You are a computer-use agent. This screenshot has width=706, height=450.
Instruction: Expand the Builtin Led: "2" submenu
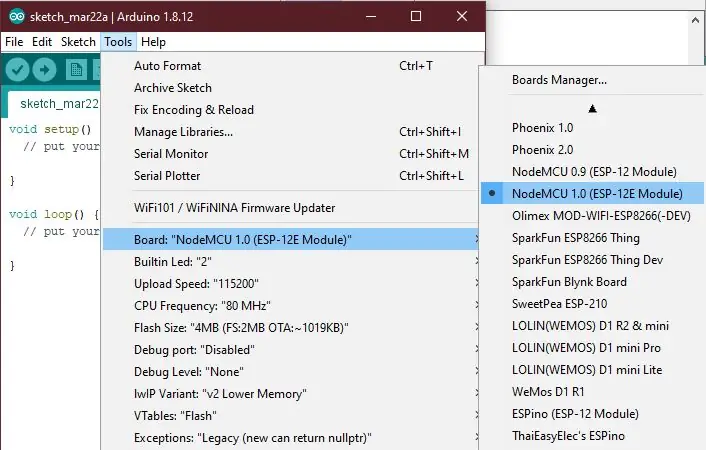coord(291,262)
